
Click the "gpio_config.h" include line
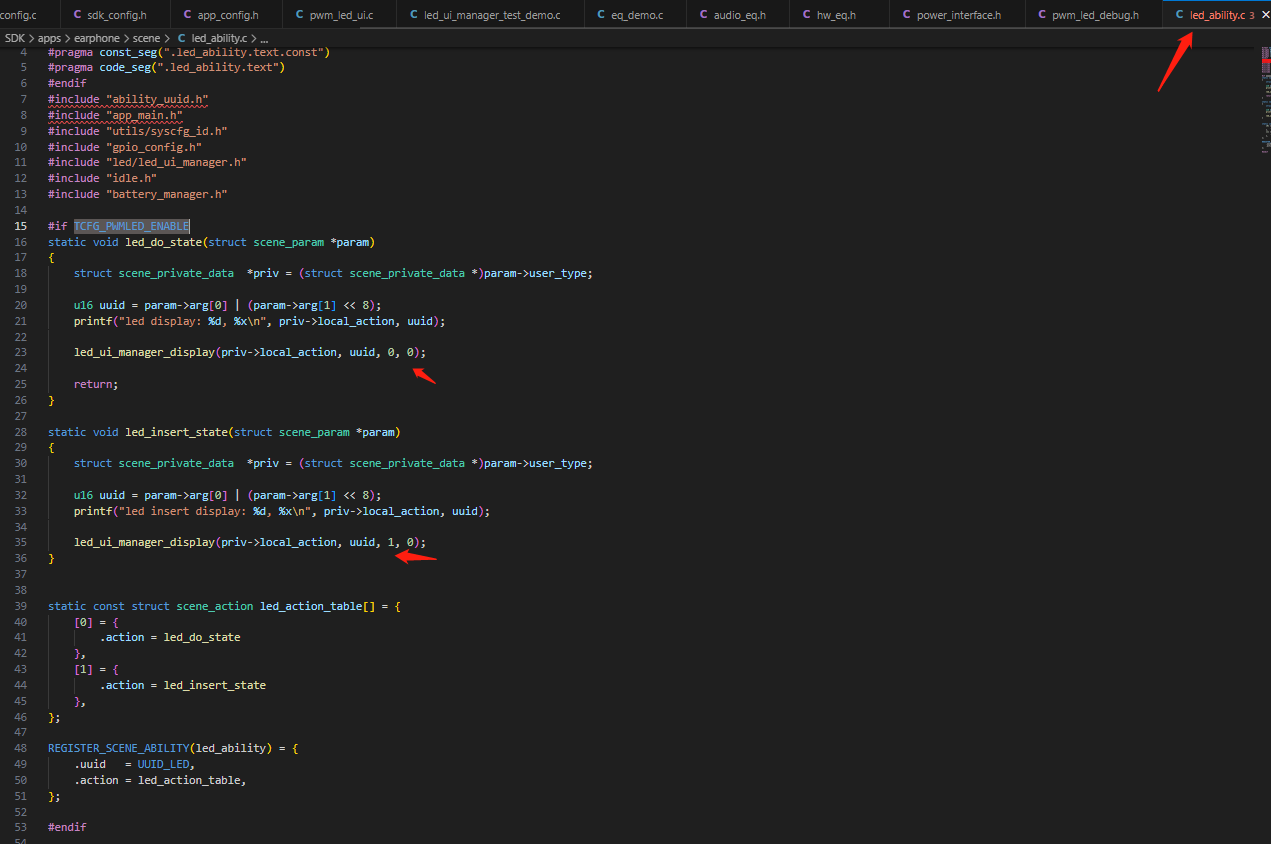coord(125,147)
